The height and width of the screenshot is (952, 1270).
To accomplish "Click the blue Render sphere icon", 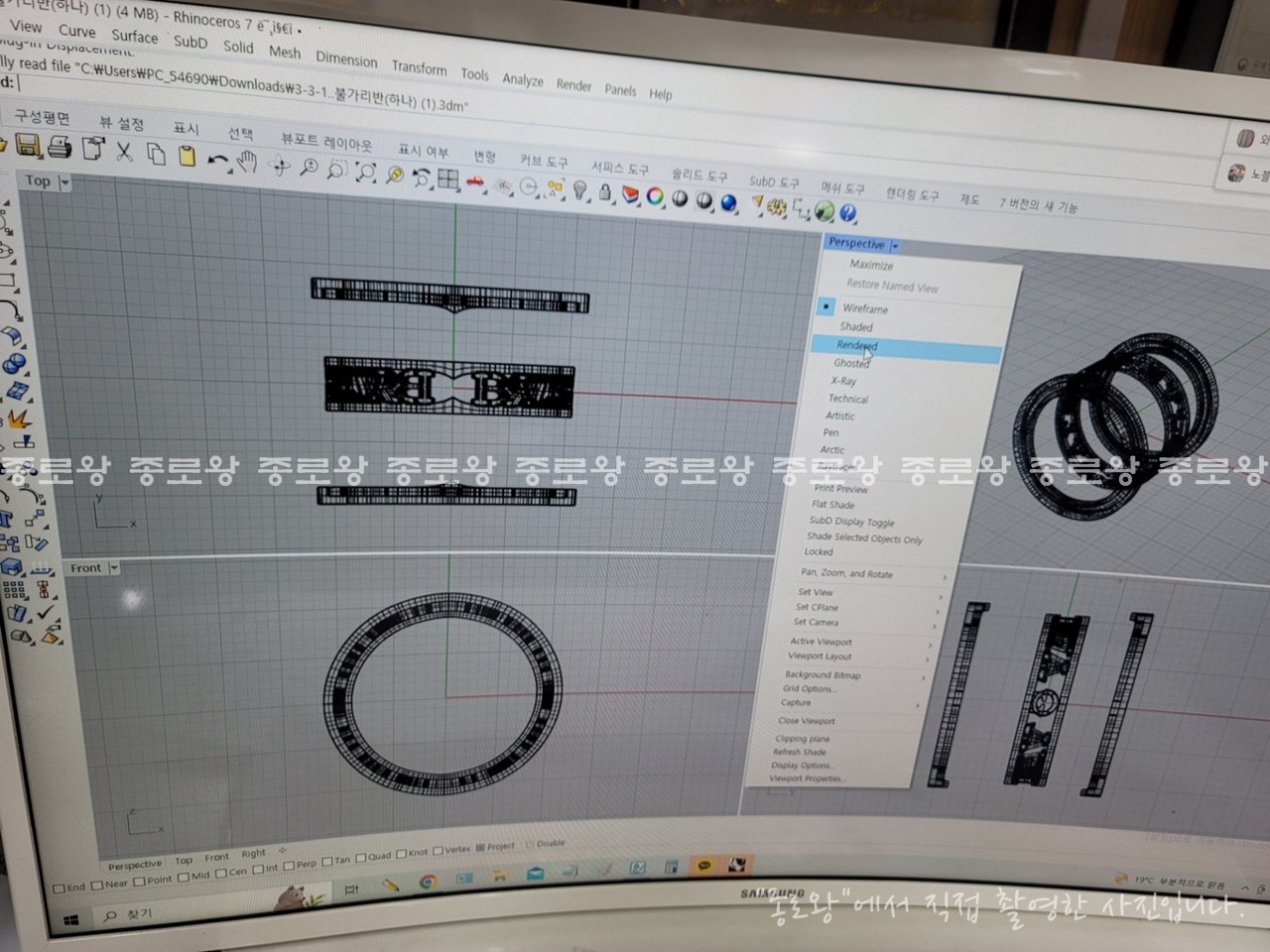I will (x=729, y=202).
